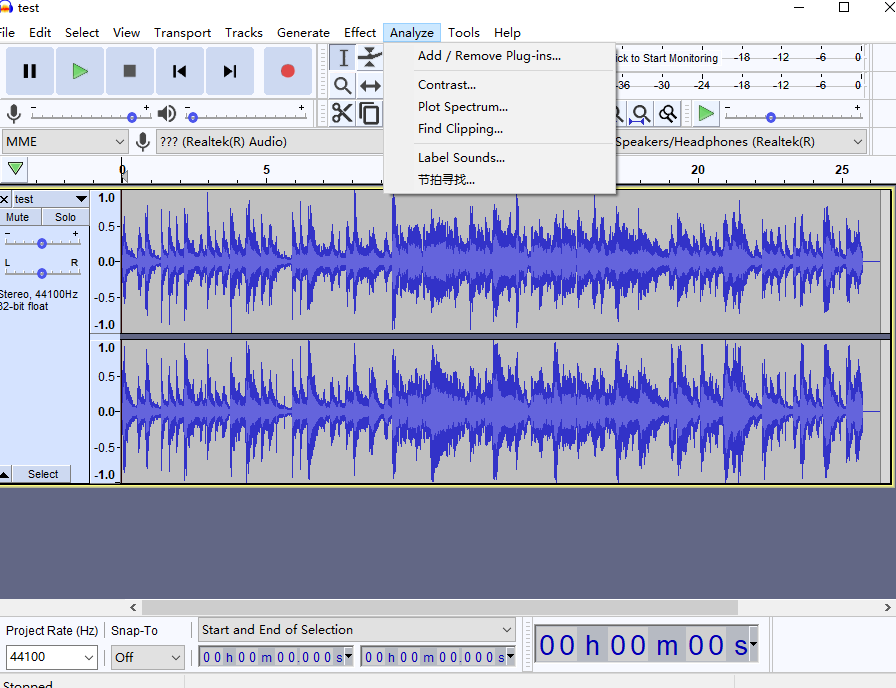Click the timeline ruler at 20 seconds
The image size is (896, 688).
click(698, 170)
